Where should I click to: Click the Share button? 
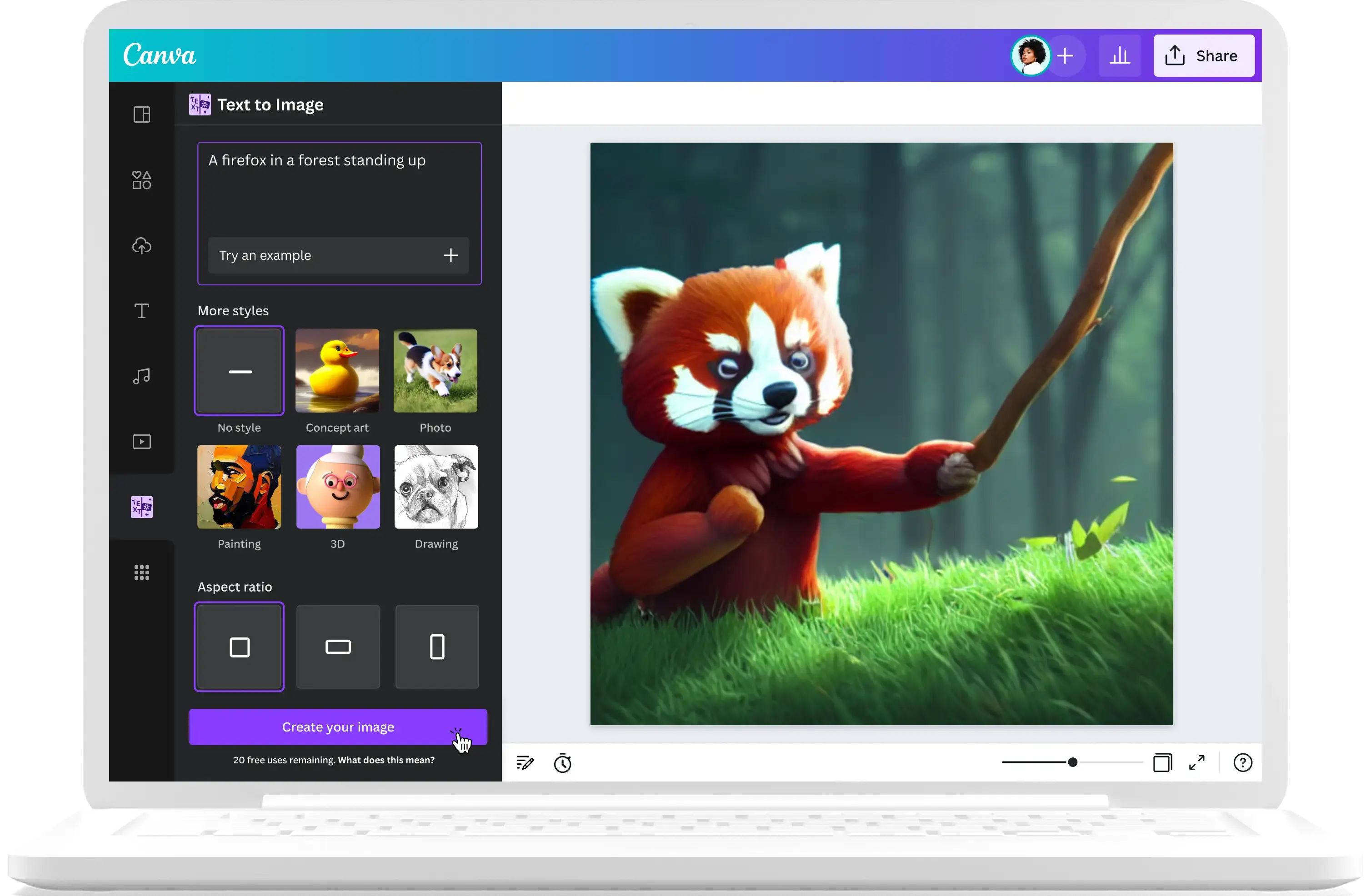pos(1204,56)
